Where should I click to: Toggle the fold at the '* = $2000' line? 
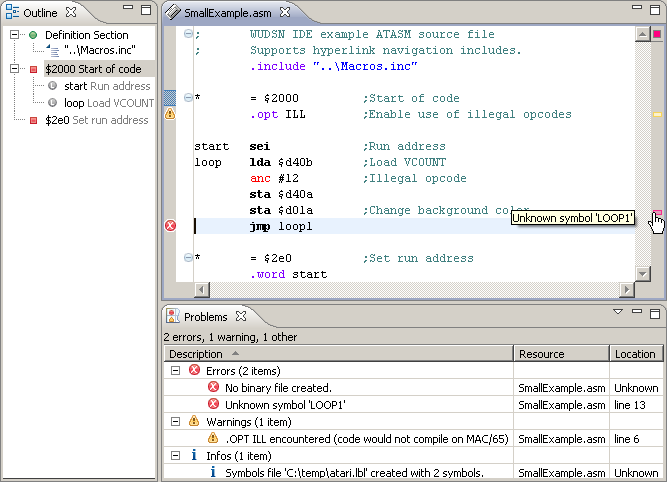188,98
